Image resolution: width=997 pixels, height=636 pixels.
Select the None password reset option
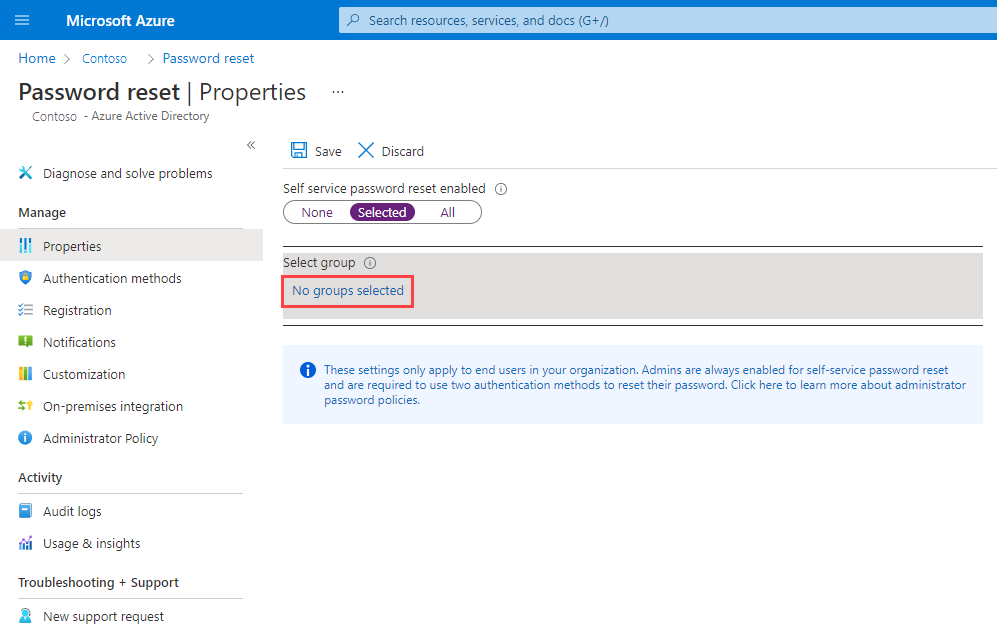click(316, 212)
